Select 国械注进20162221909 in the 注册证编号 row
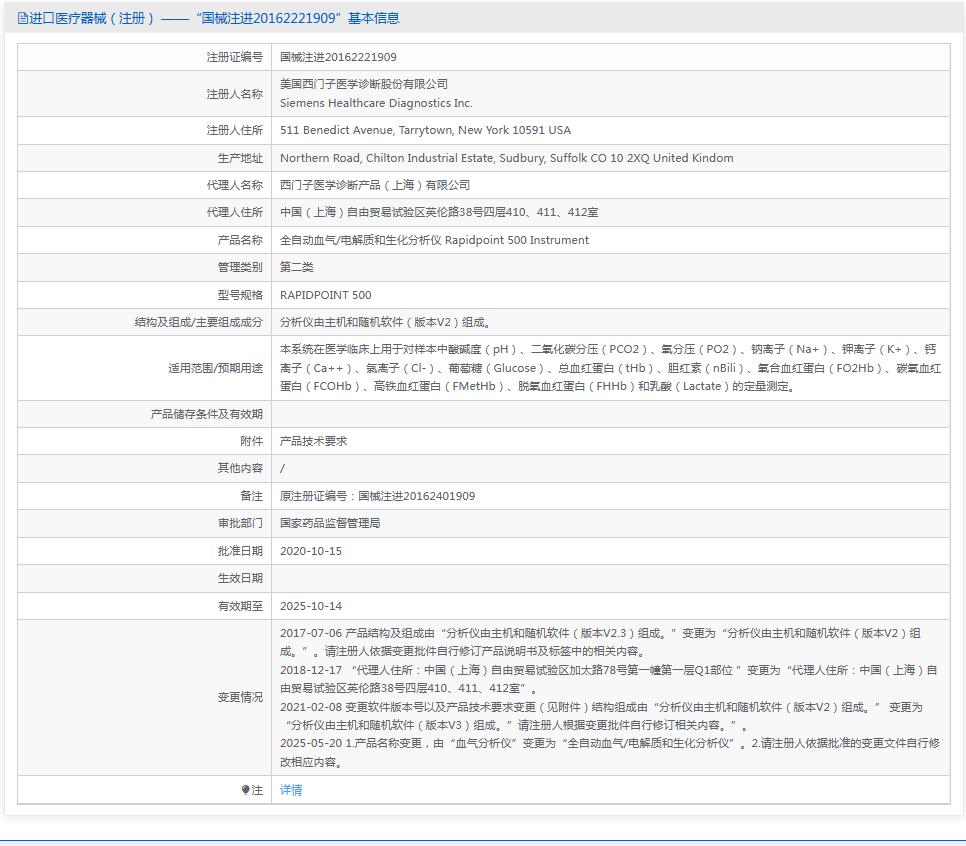The width and height of the screenshot is (966, 846). [338, 57]
